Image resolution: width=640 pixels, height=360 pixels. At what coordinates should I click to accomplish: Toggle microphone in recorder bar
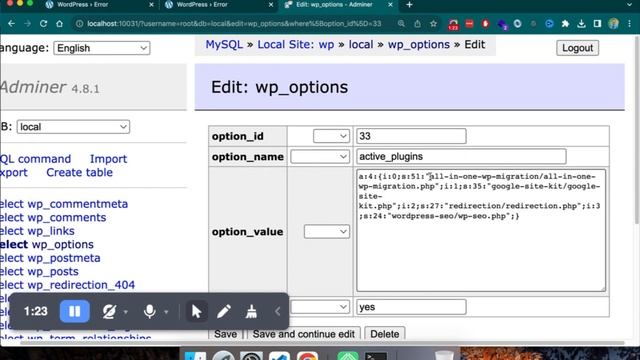(149, 312)
